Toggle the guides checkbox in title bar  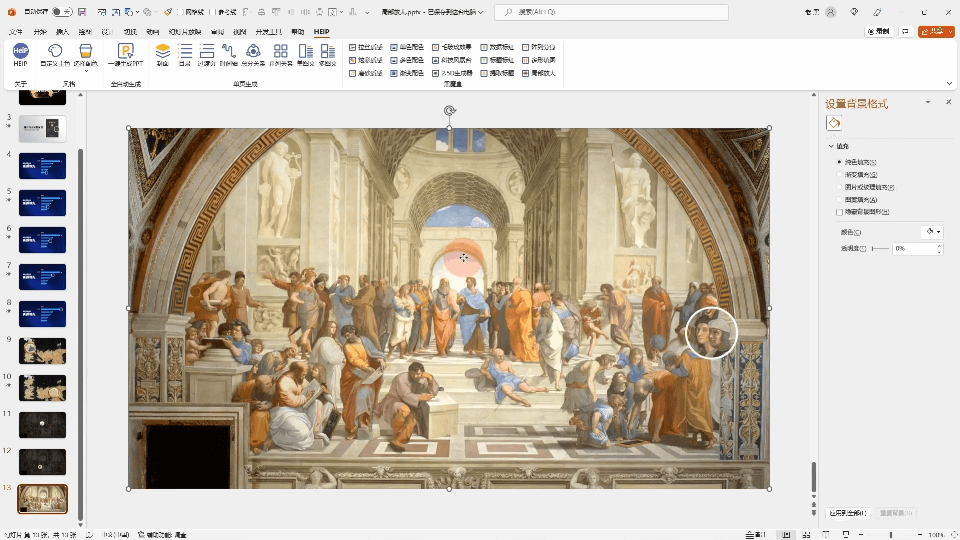click(x=211, y=12)
